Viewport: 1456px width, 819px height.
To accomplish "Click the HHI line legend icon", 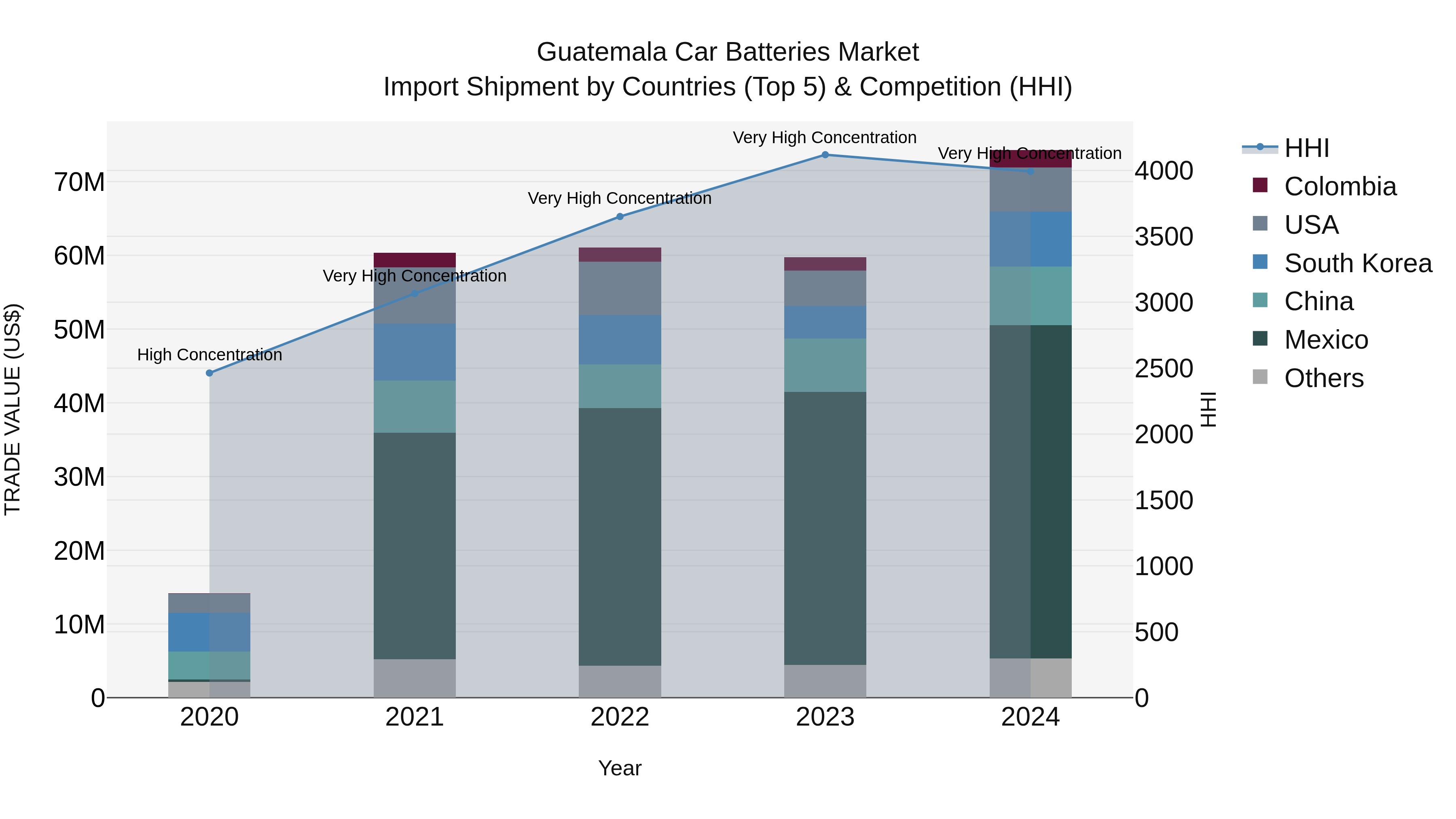I will tap(1260, 148).
